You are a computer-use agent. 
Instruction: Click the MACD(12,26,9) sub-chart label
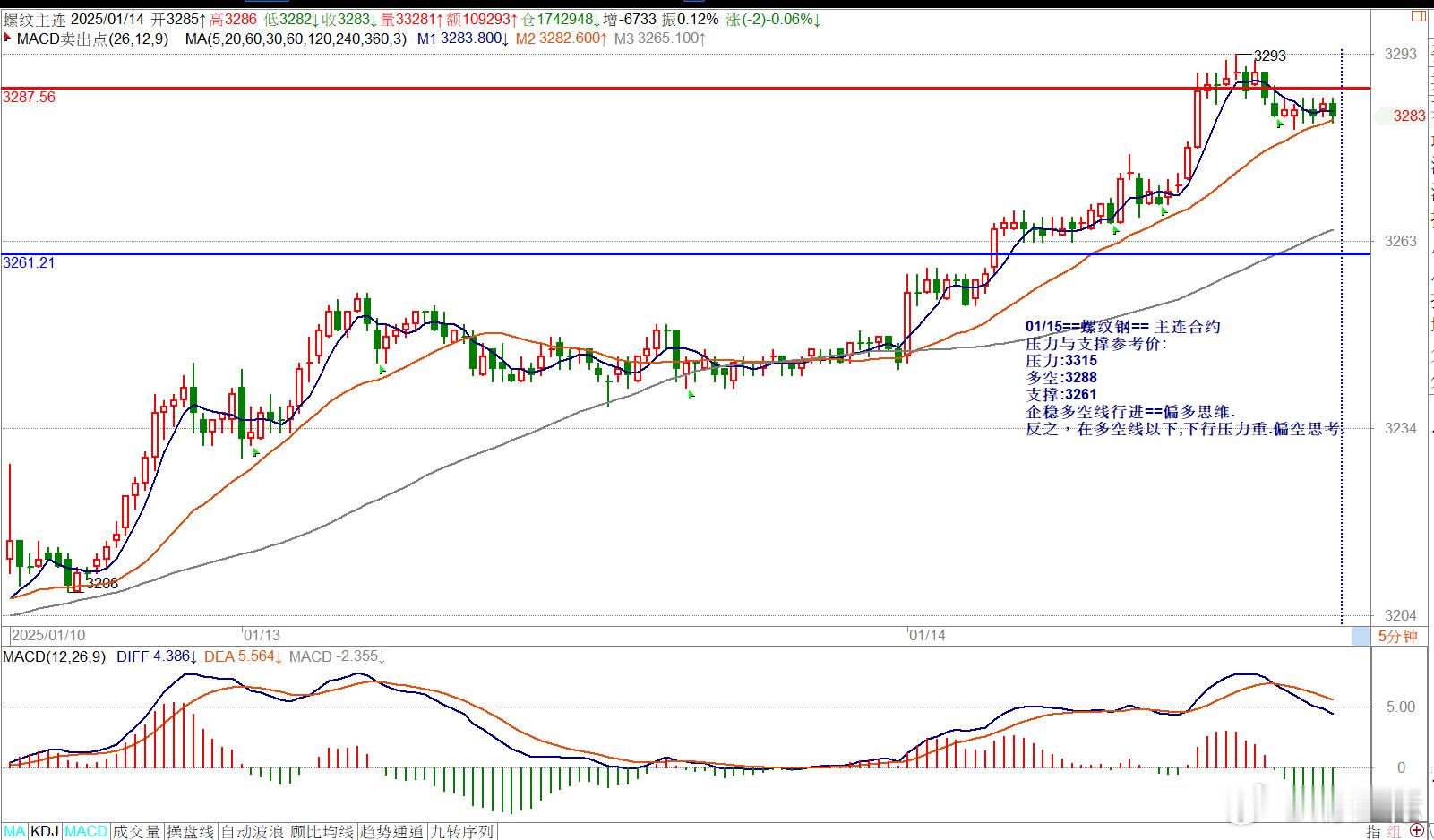click(54, 656)
